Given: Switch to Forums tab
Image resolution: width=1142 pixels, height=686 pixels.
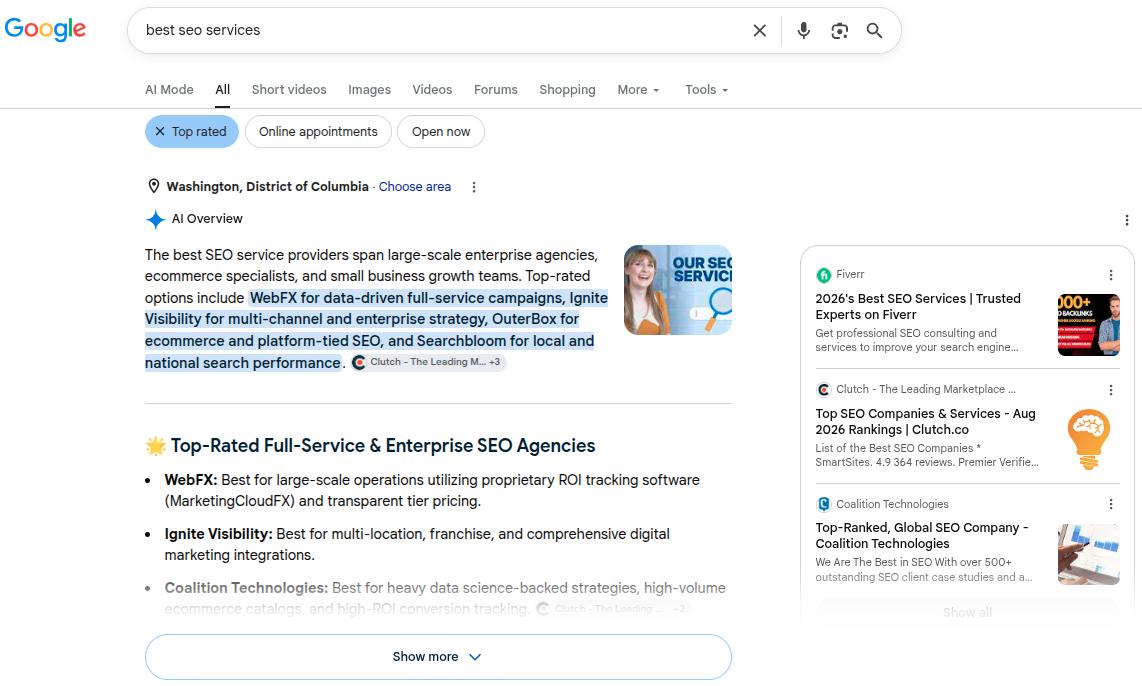Looking at the screenshot, I should click(495, 90).
